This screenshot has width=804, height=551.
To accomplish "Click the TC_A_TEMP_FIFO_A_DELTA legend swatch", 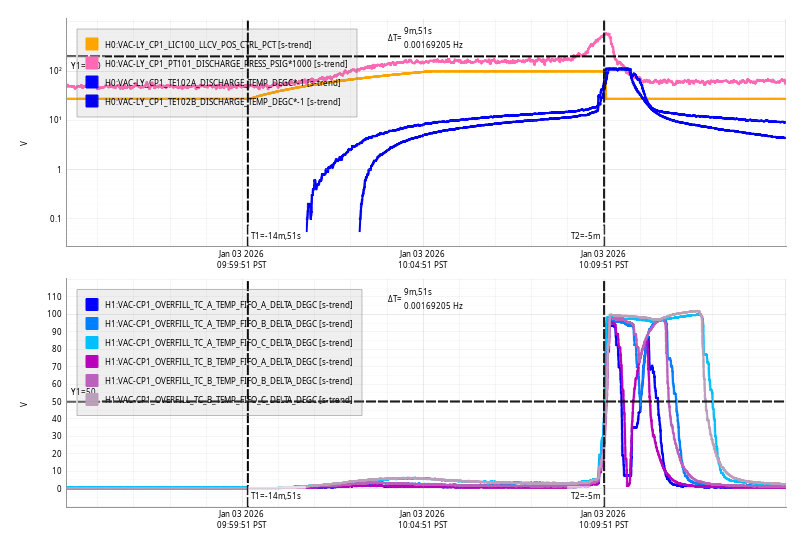I will coord(92,304).
